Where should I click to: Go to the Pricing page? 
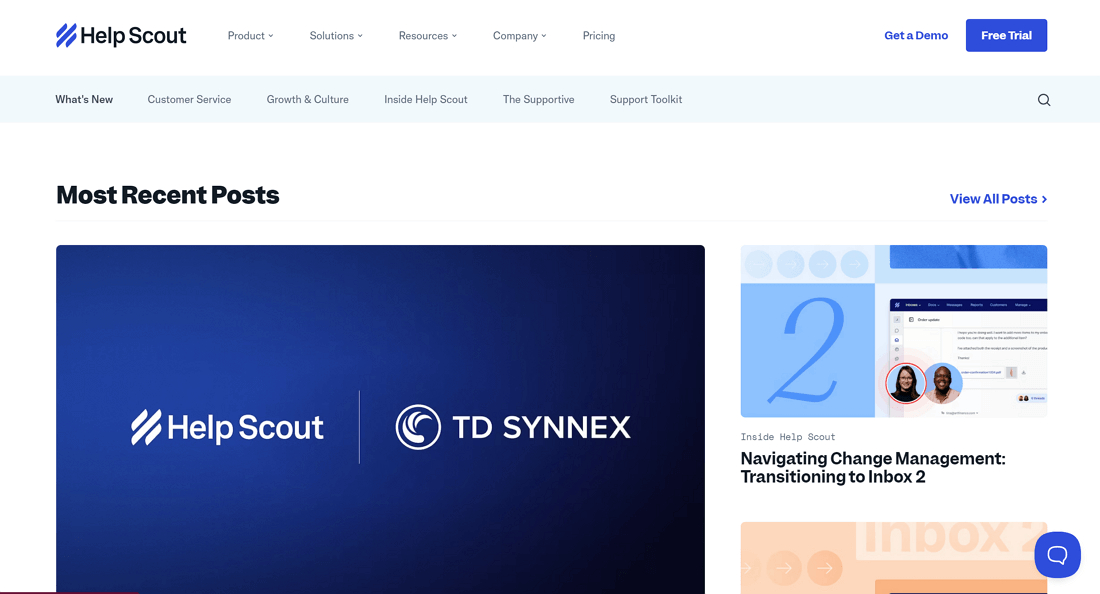598,36
